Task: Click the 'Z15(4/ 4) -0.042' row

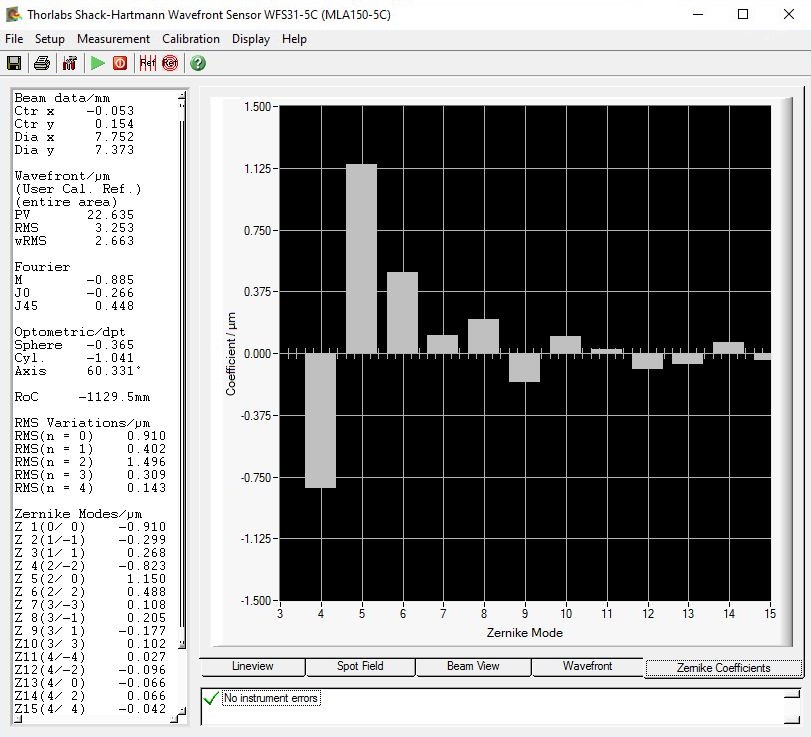Action: (x=90, y=709)
